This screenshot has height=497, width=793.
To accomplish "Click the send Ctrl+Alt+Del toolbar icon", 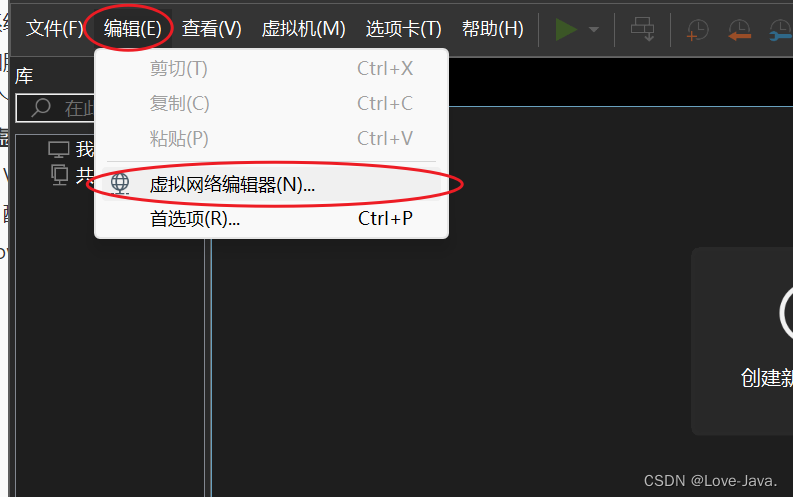I will pyautogui.click(x=642, y=29).
